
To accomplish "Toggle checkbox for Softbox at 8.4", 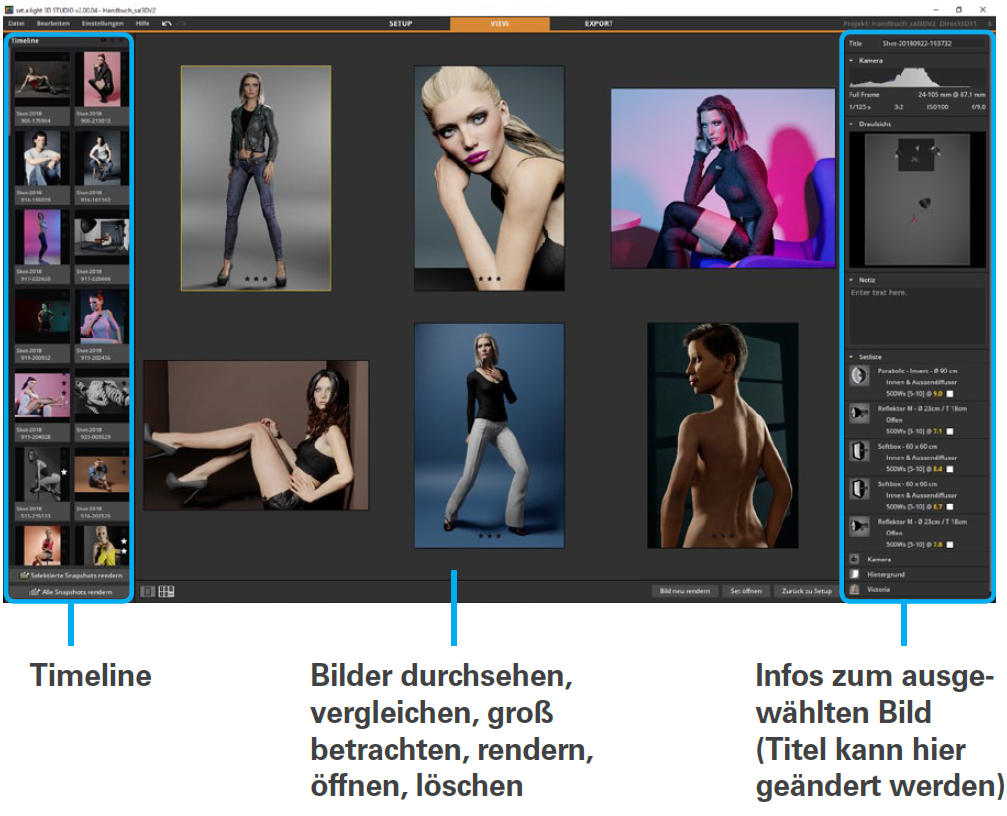I will (952, 468).
